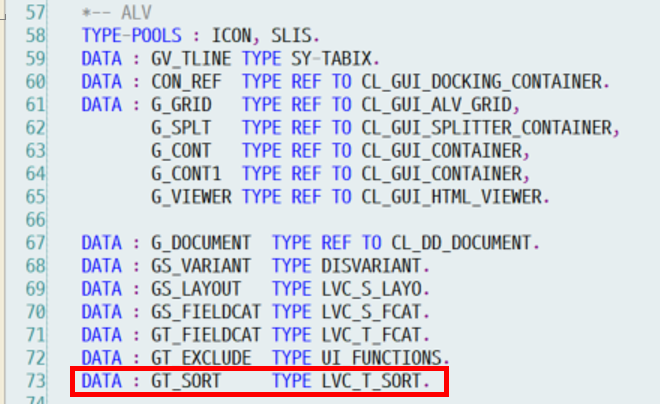
Task: Click the LVC_T_FCAT type name
Action: click(371, 335)
